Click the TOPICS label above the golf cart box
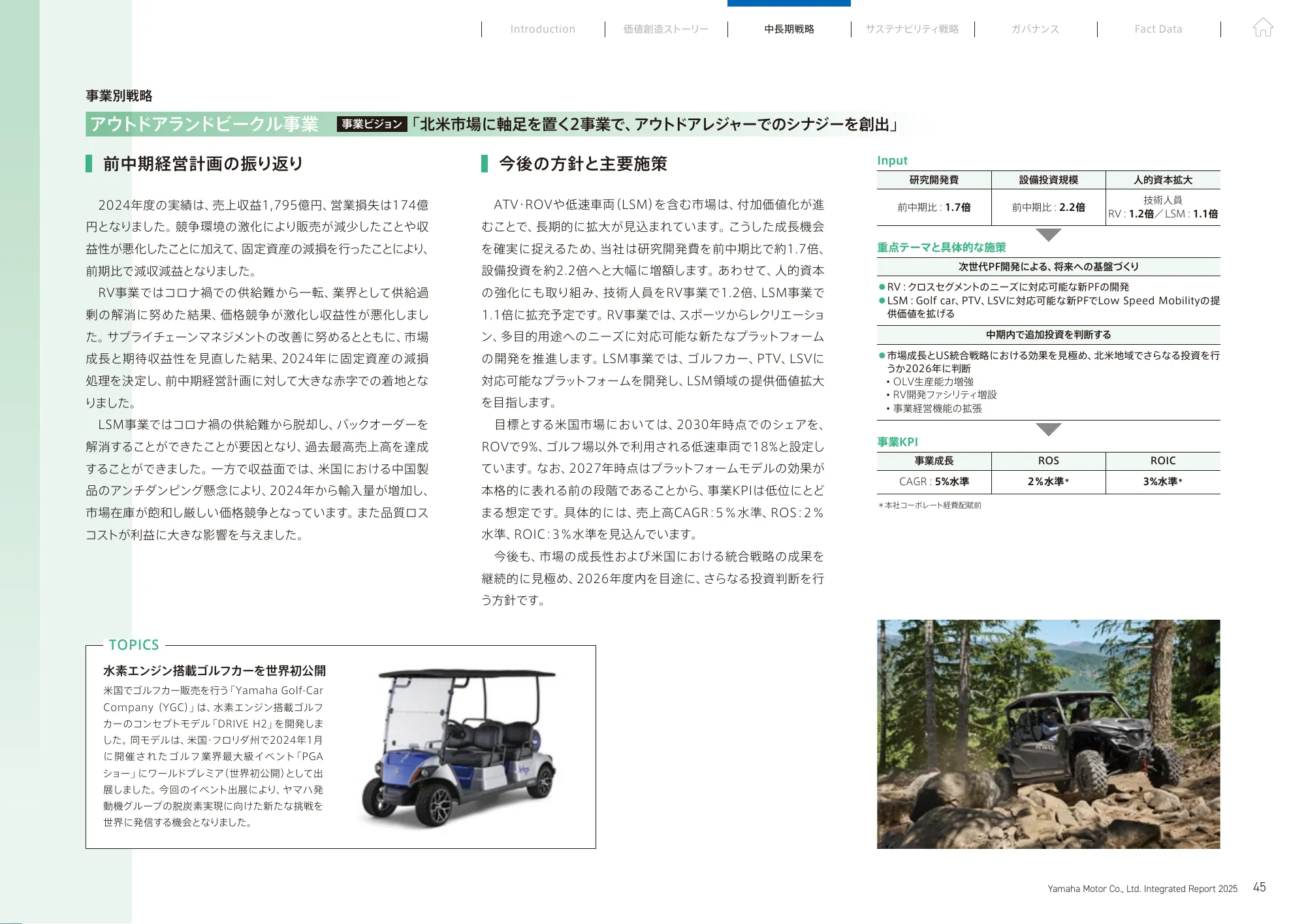 pos(133,645)
